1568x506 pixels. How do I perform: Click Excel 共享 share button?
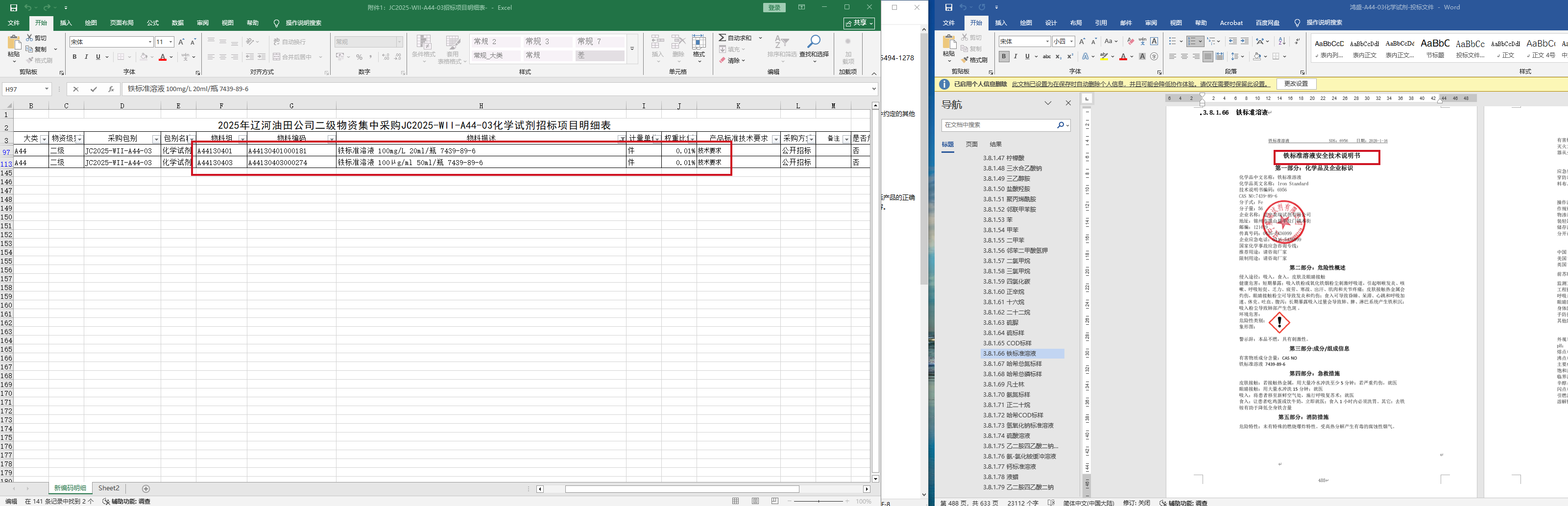tap(860, 23)
